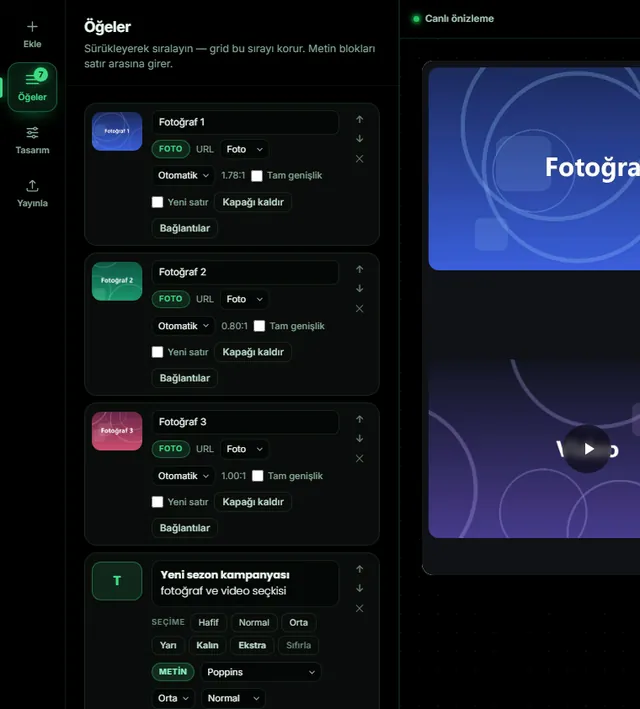Open the Tasarım sliders tab
The image size is (640, 709).
click(32, 140)
